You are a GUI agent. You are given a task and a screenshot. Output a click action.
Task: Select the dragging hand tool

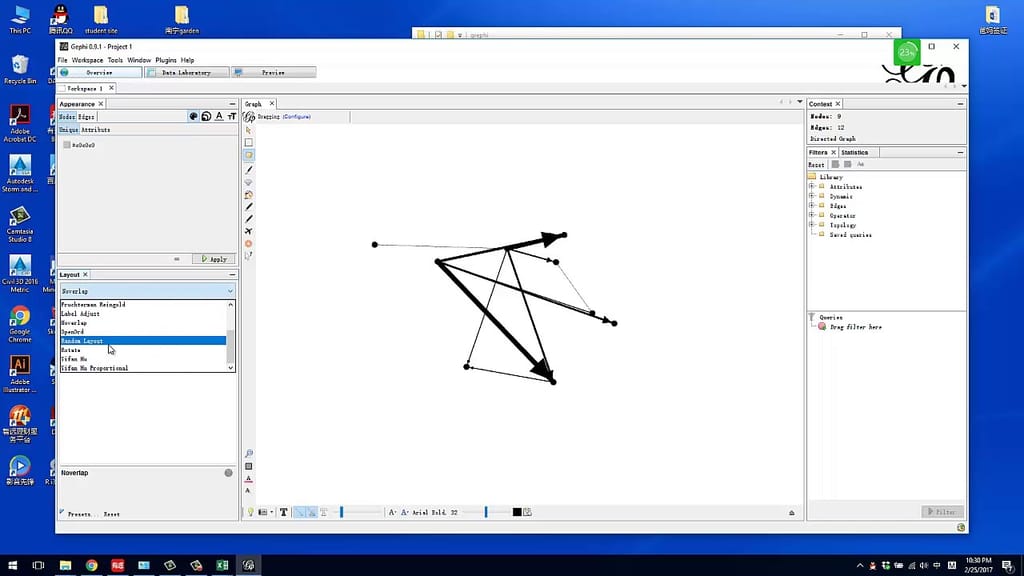pyautogui.click(x=248, y=155)
